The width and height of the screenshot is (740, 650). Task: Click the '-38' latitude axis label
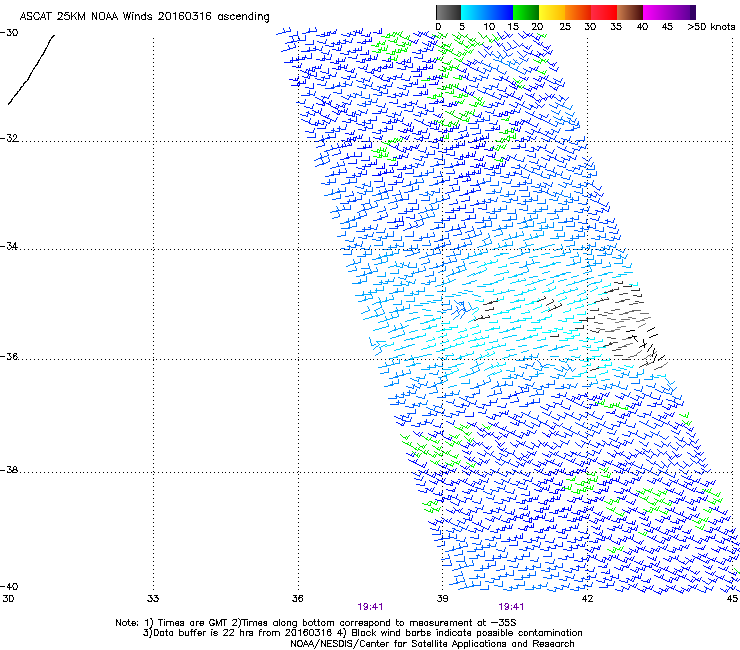(9, 470)
